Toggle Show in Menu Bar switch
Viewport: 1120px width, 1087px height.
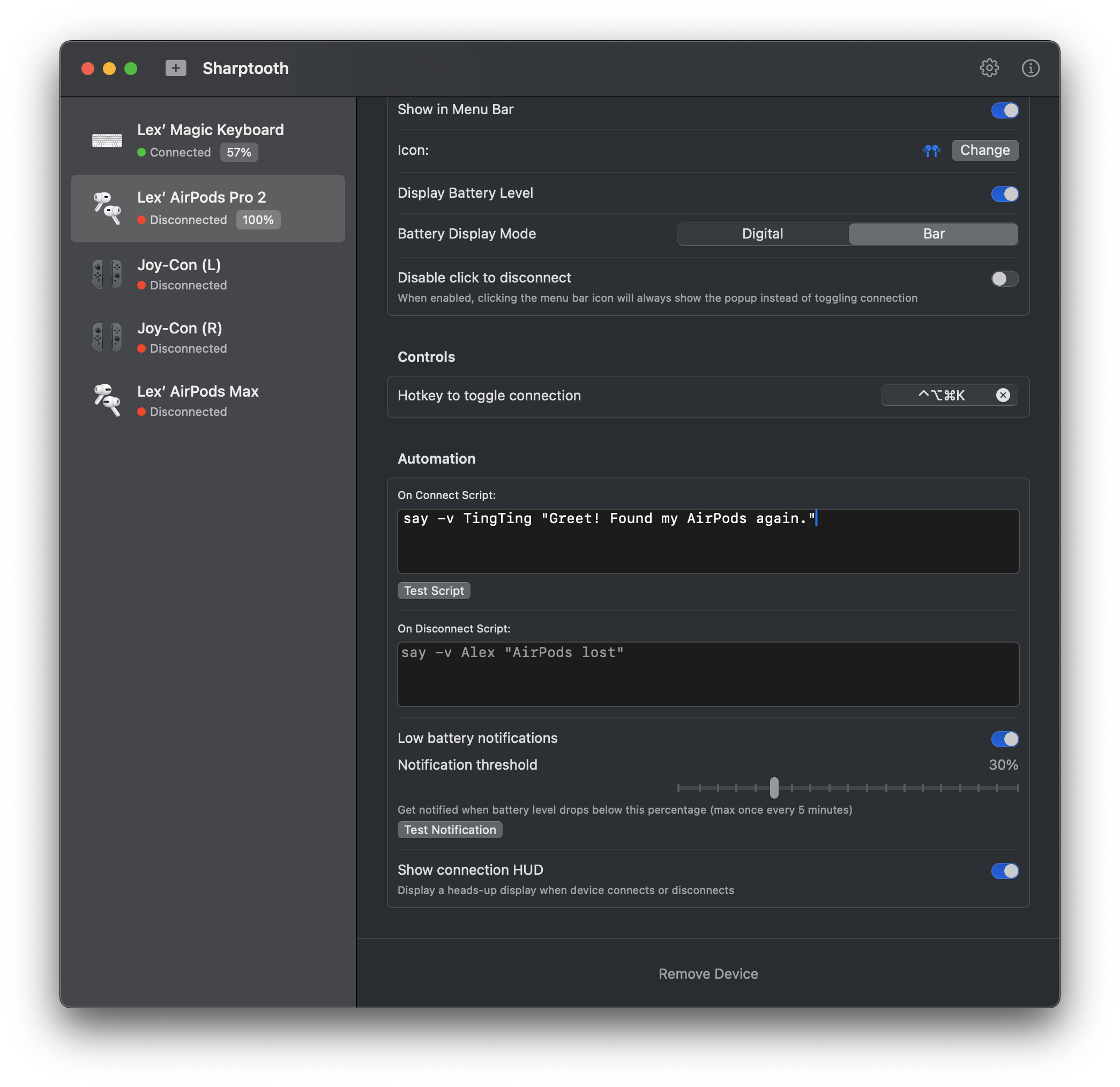pos(1004,110)
